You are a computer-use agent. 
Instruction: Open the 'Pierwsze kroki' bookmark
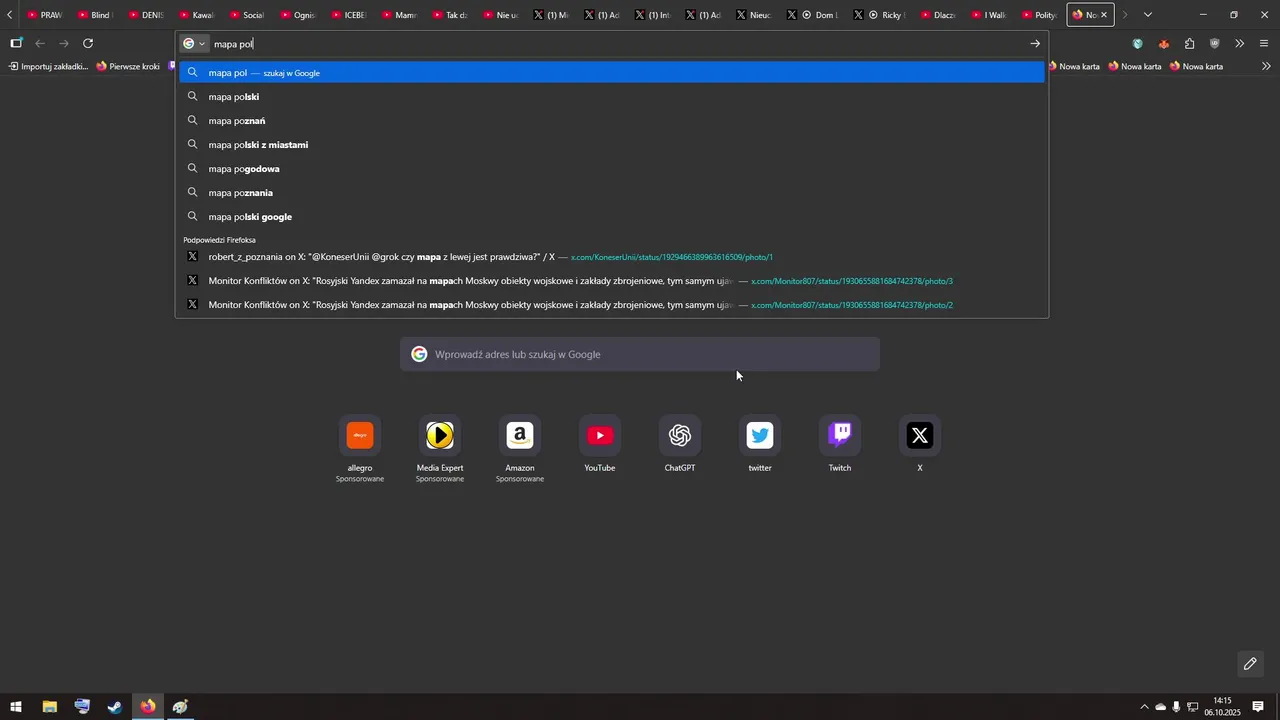[x=128, y=66]
